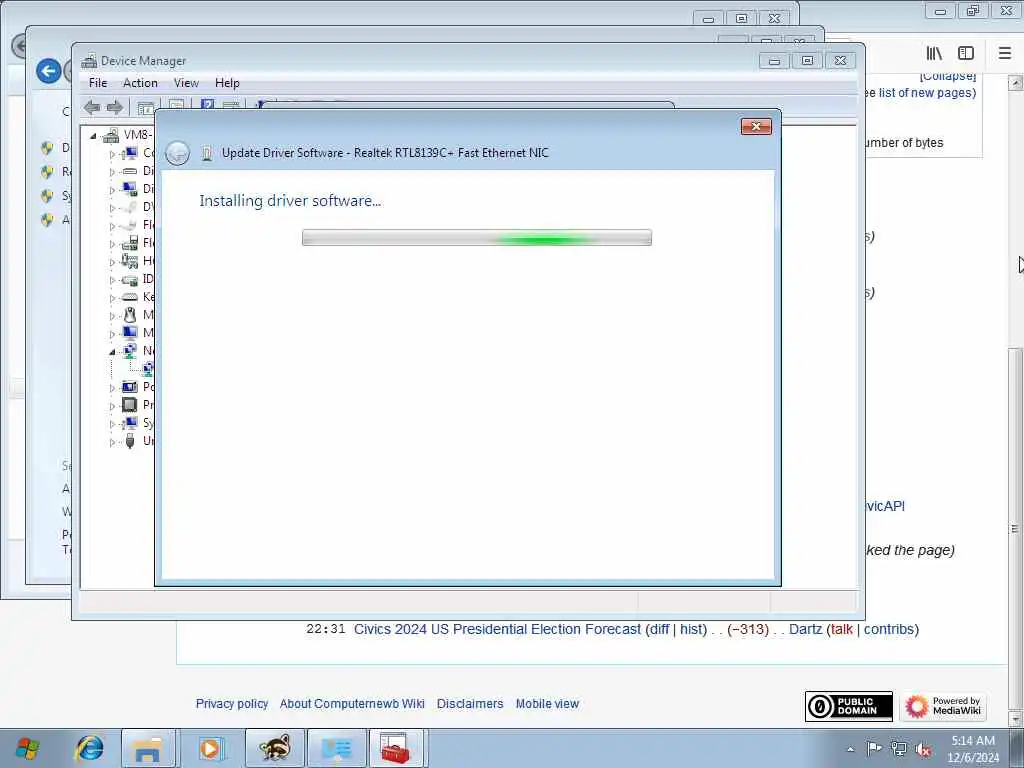This screenshot has width=1024, height=768.
Task: Expand the DVD/CD-ROM drives node
Action: tap(112, 208)
